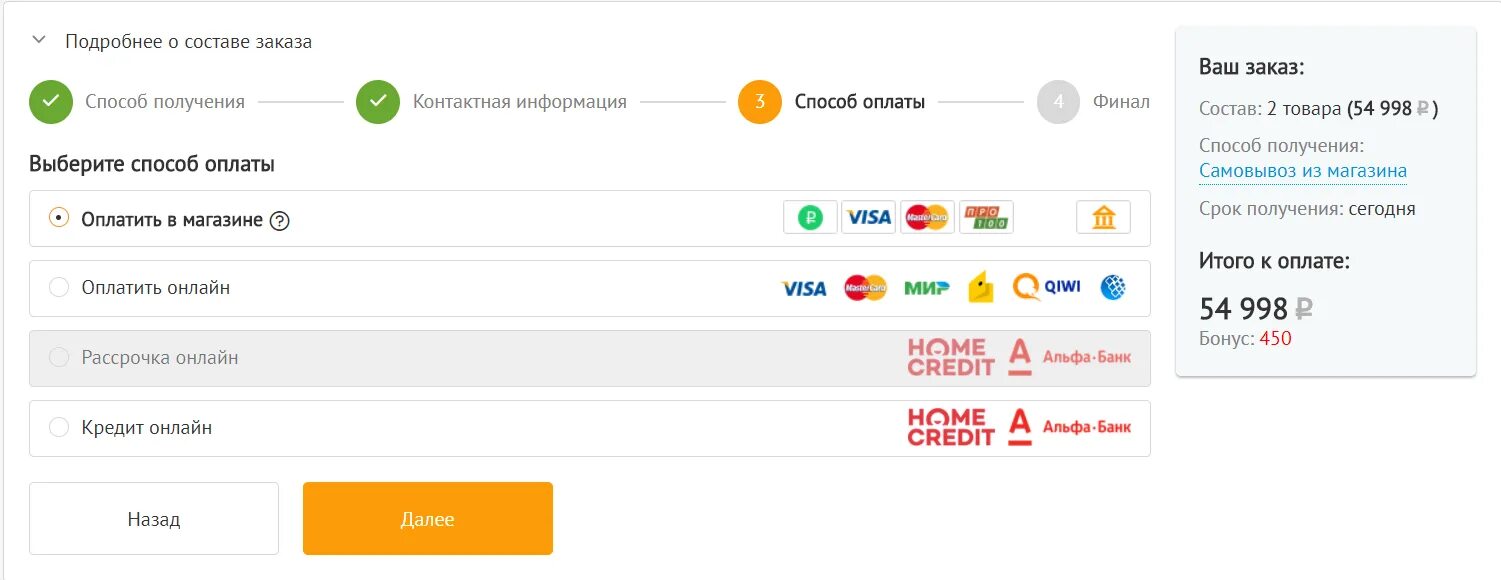1501x580 pixels.
Task: Click step 4 'Финал' circle
Action: pos(1059,102)
